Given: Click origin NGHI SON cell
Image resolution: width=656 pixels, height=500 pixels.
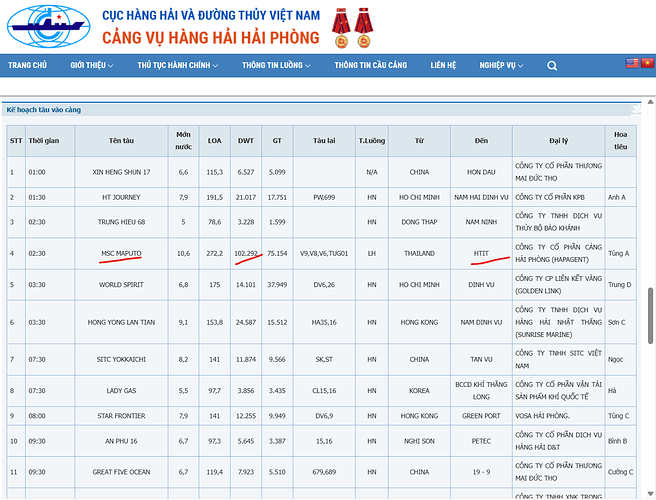Looking at the screenshot, I should 419,441.
